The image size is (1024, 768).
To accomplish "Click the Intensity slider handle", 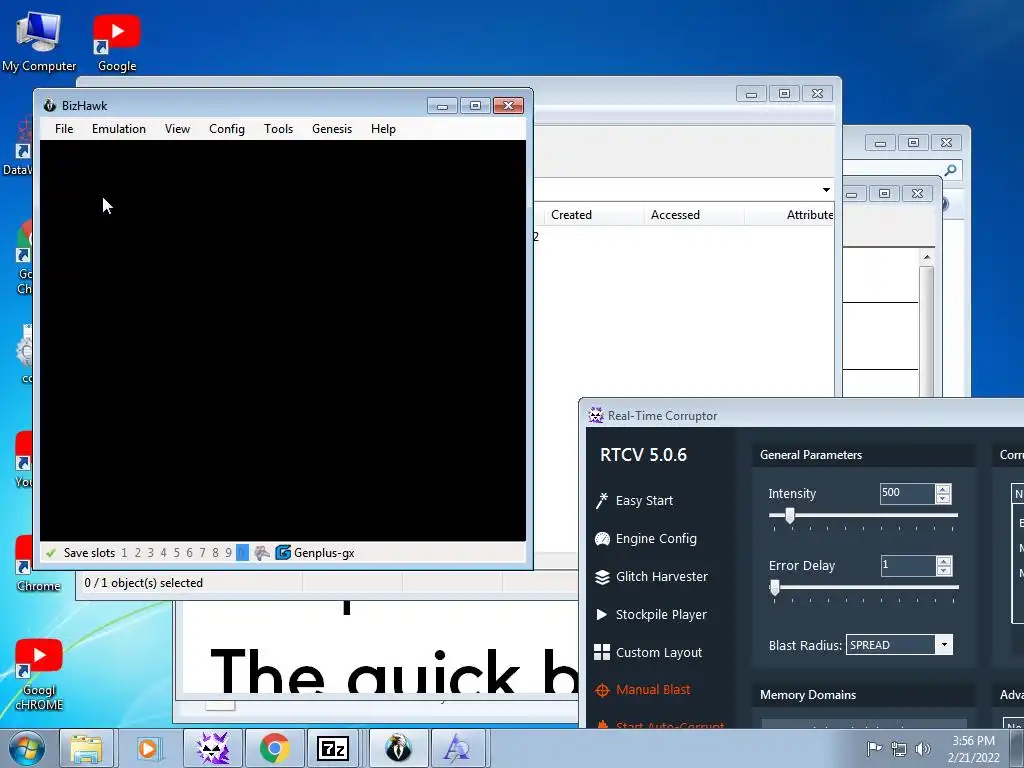I will click(790, 516).
